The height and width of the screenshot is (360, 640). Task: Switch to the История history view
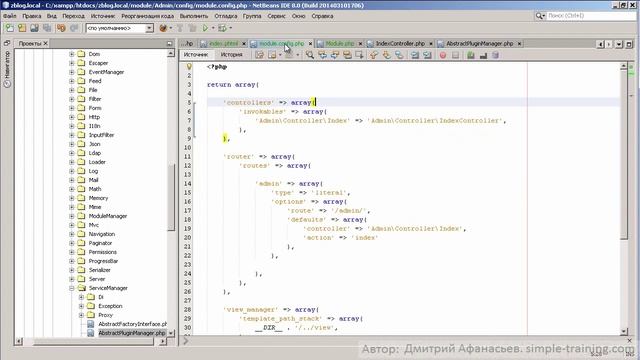tap(231, 55)
